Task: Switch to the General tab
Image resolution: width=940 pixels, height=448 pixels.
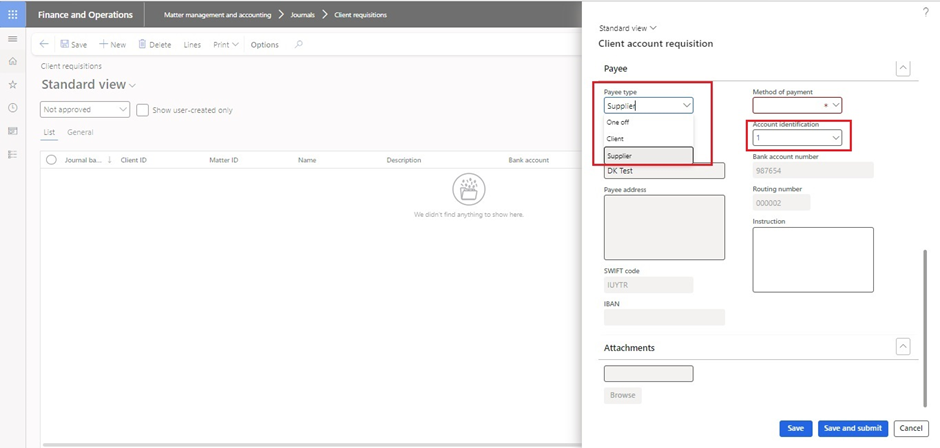Action: point(80,132)
